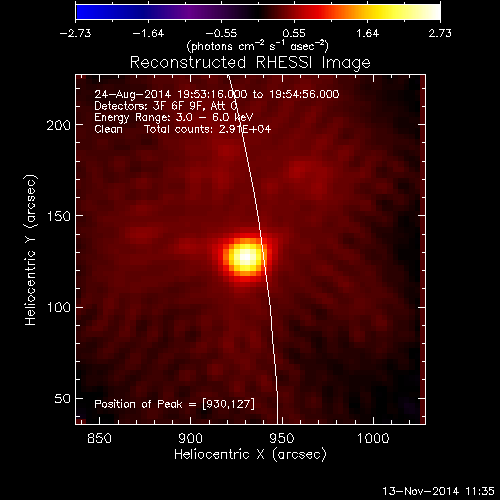This screenshot has height=500, width=500.
Task: Click the Heliocentric X axis label
Action: tap(250, 455)
